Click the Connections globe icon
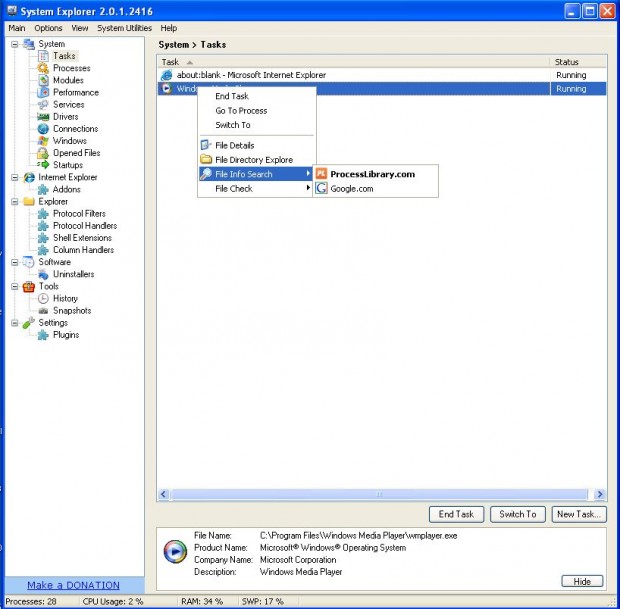 (43, 129)
